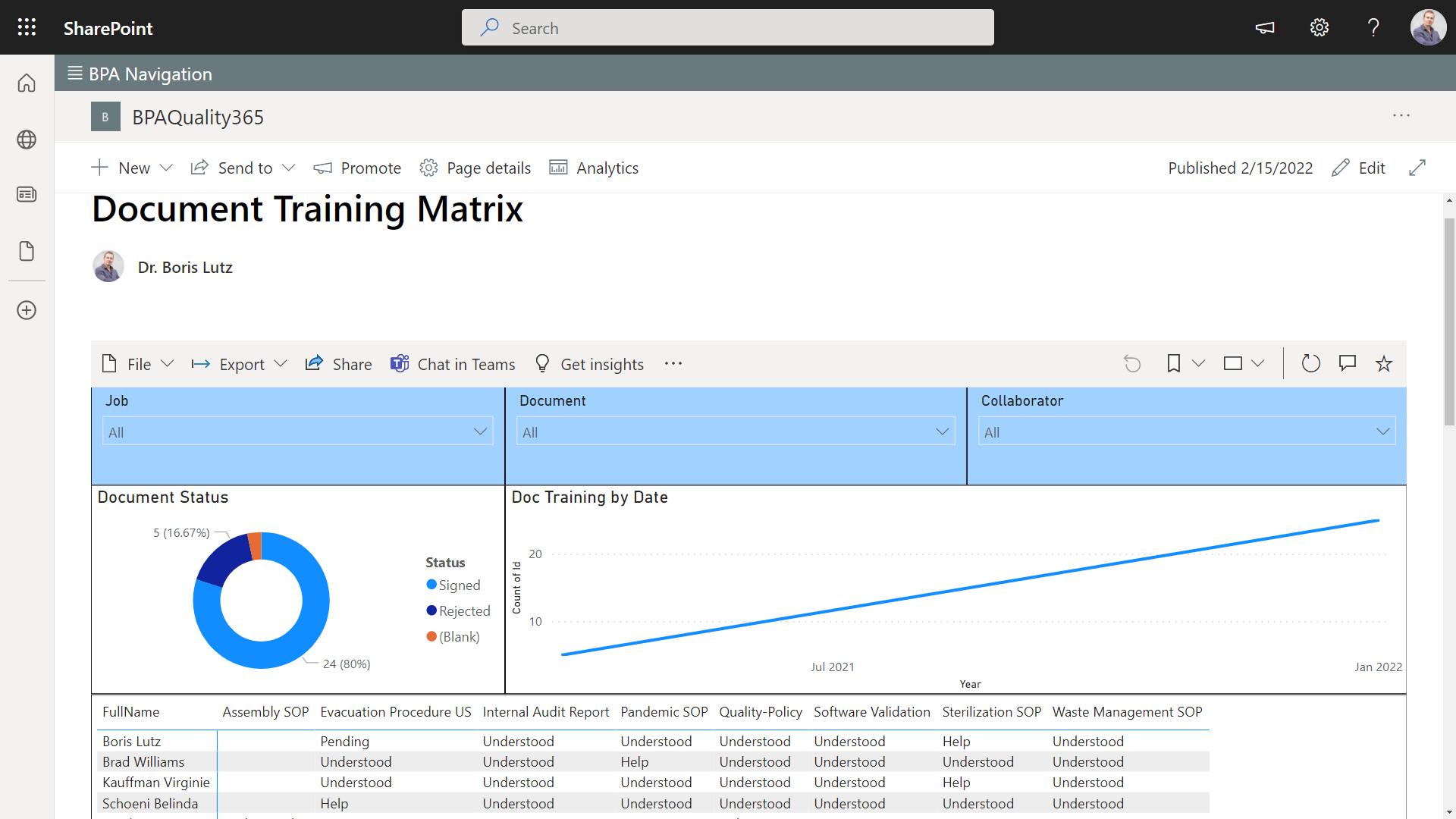Click Chat in Teams

tap(453, 364)
